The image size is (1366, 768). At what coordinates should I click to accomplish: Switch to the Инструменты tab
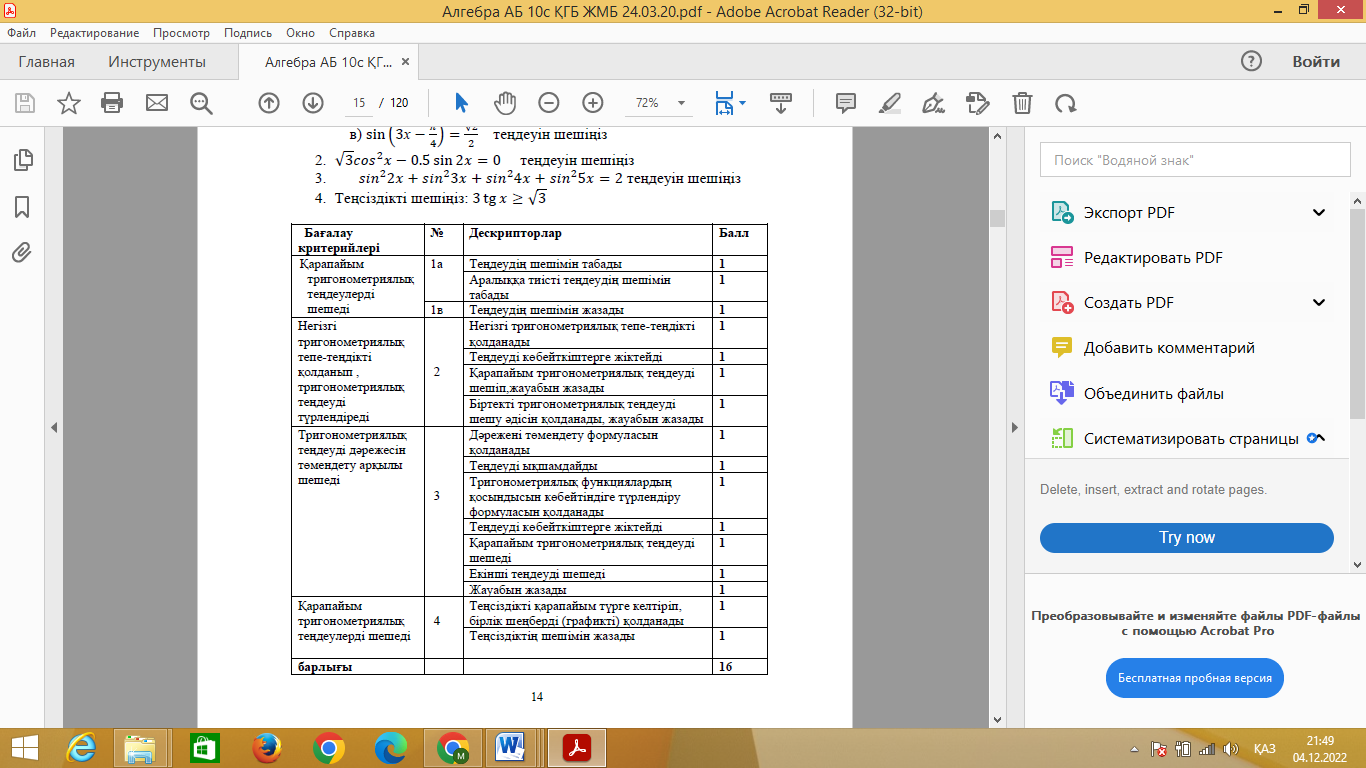157,62
